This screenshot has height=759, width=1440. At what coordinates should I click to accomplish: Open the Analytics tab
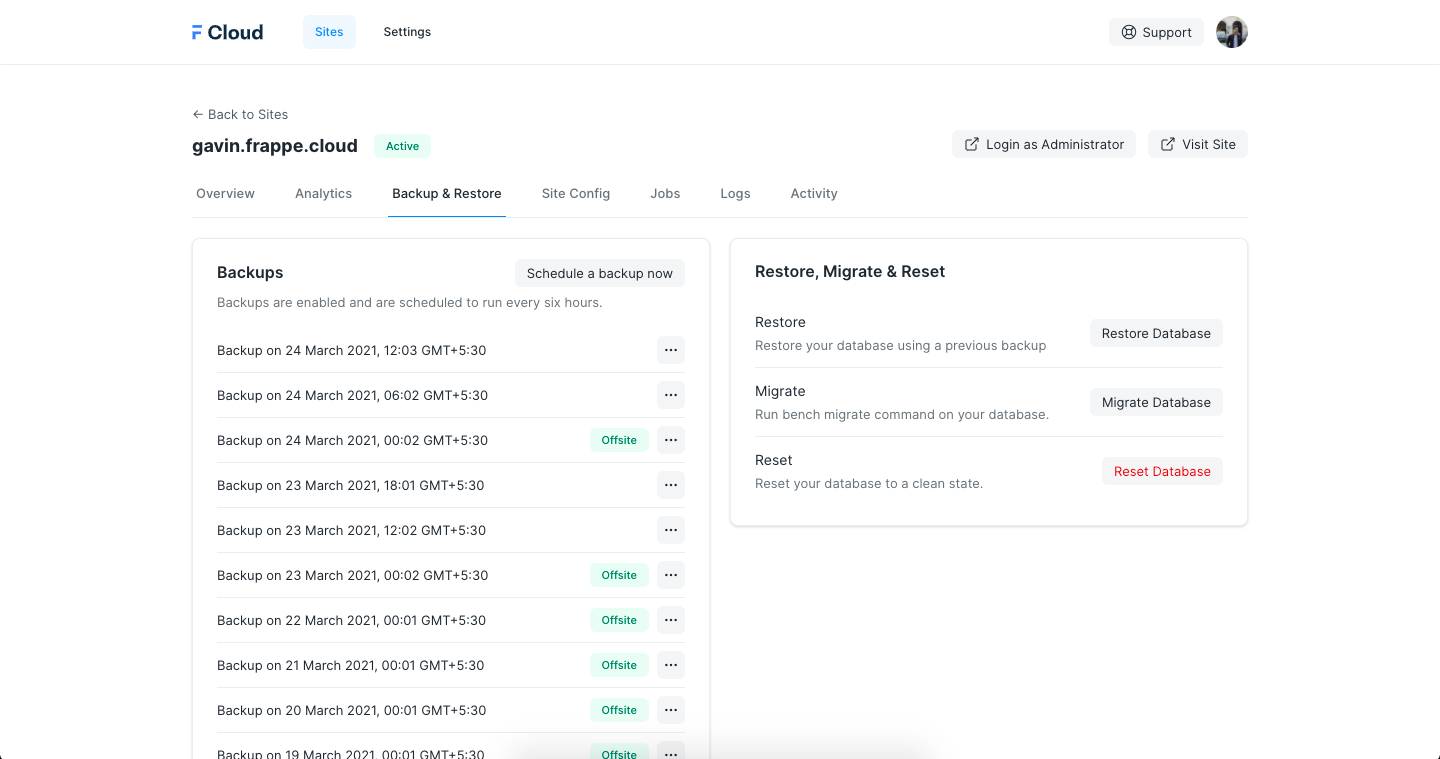point(323,193)
